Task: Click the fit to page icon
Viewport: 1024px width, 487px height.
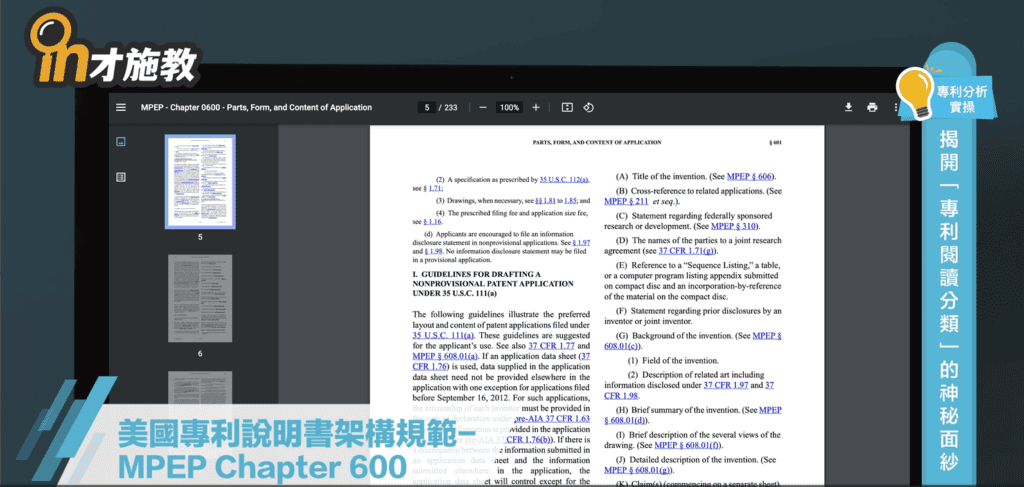Action: coord(567,107)
